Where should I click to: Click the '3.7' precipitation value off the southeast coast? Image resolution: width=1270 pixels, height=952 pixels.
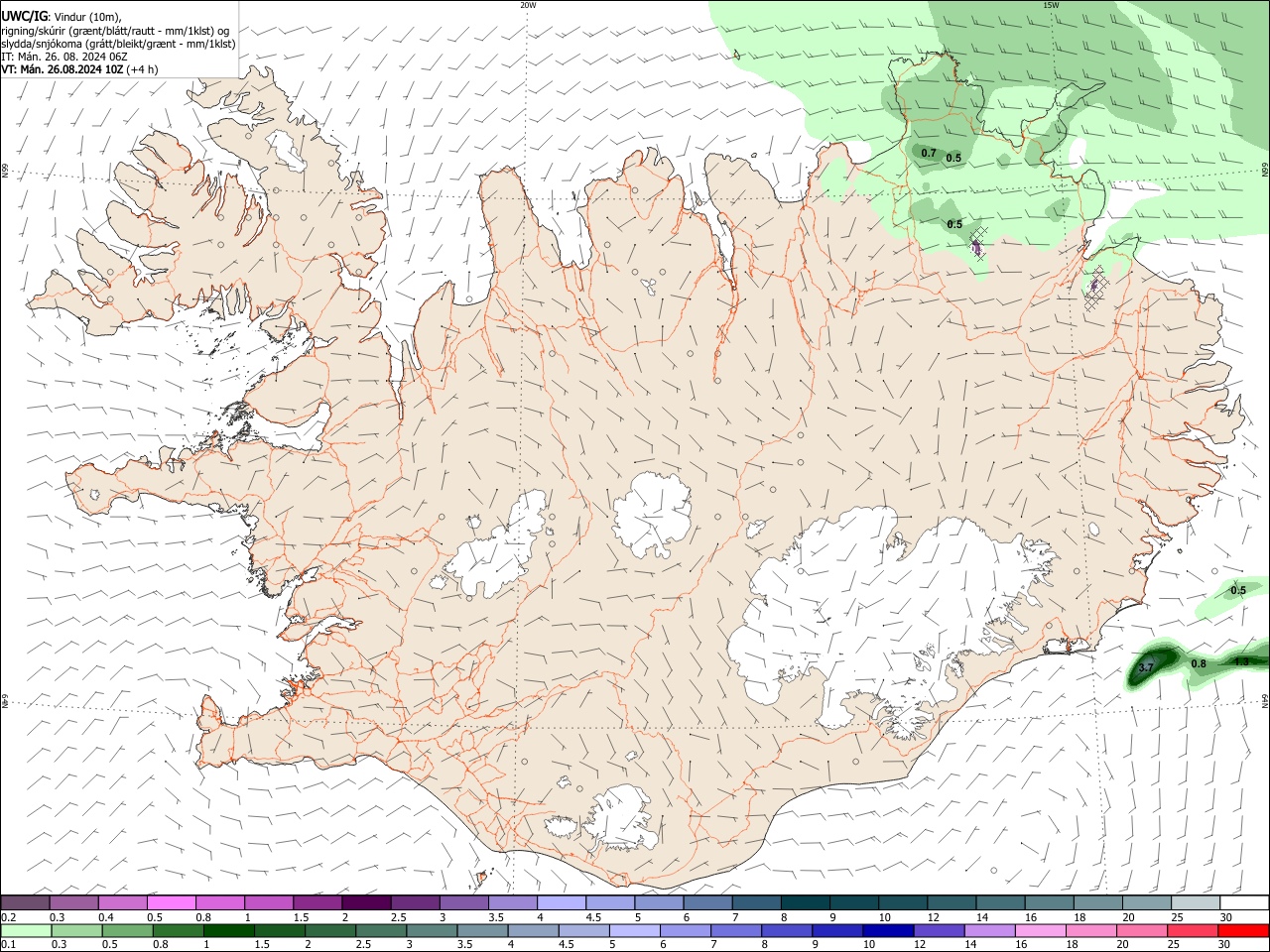(x=1146, y=668)
